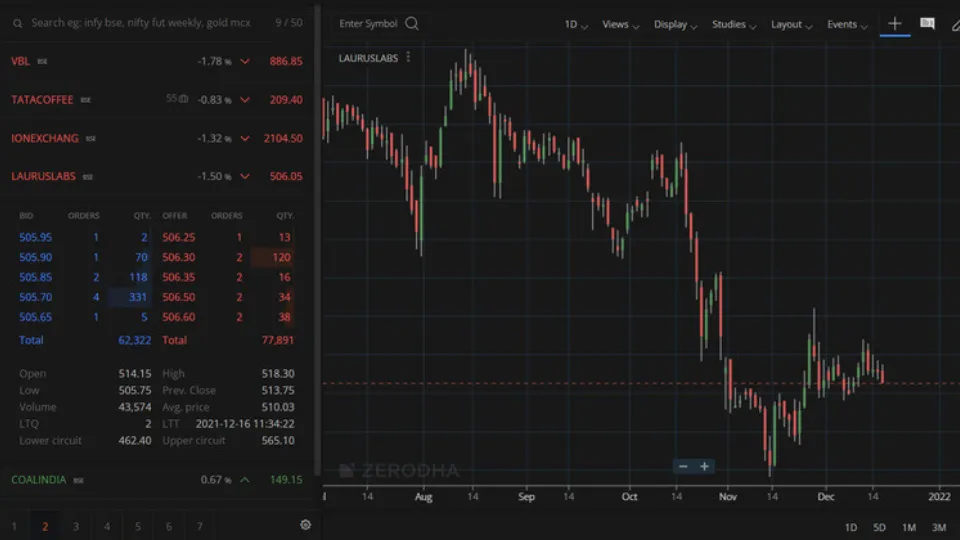This screenshot has width=960, height=540.
Task: Zoom out the chart with minus button
Action: 683,467
